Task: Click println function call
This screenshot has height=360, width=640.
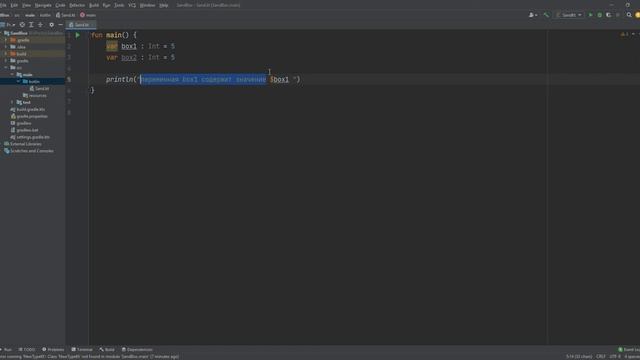Action: tap(120, 79)
